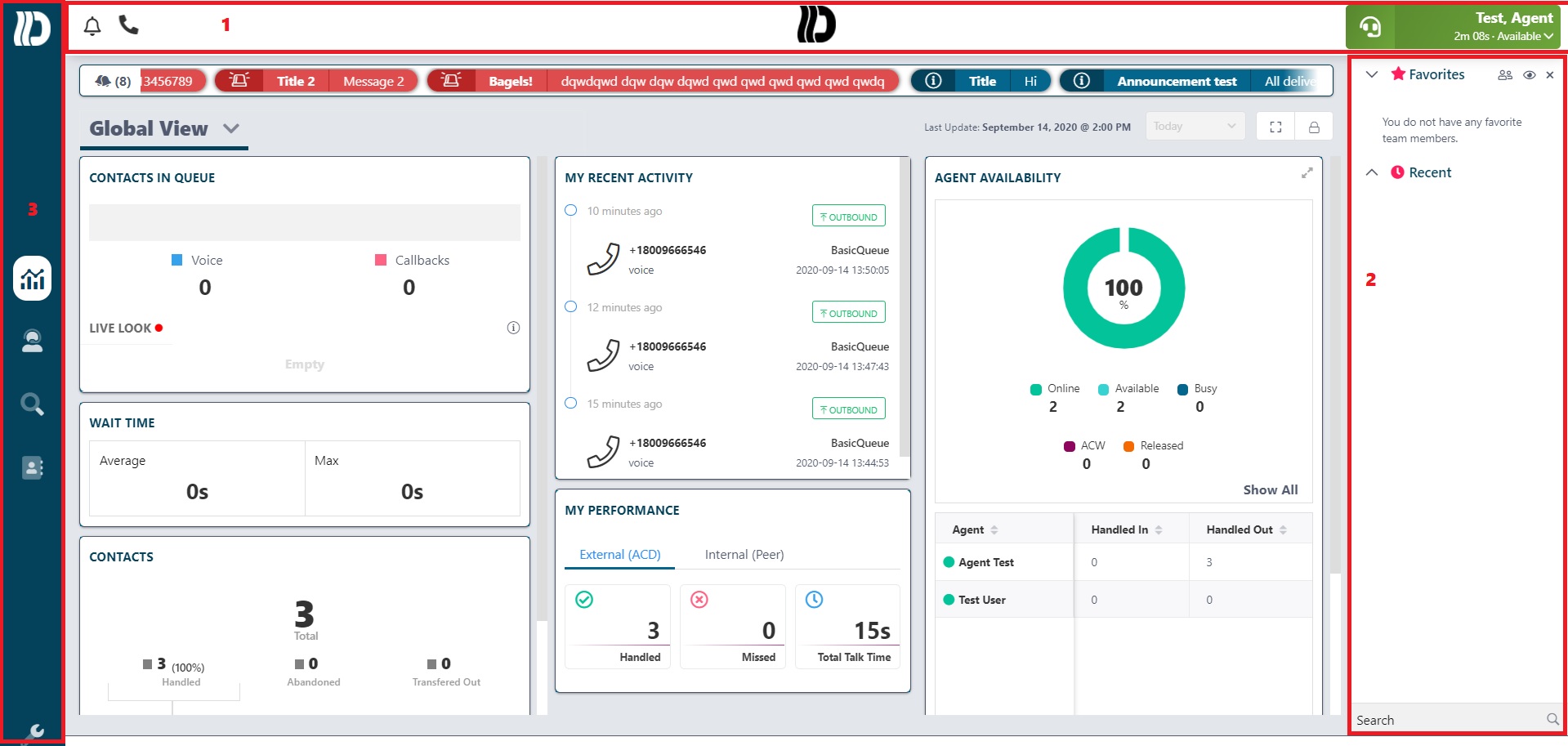
Task: Open the Today date range dropdown
Action: [x=1195, y=126]
